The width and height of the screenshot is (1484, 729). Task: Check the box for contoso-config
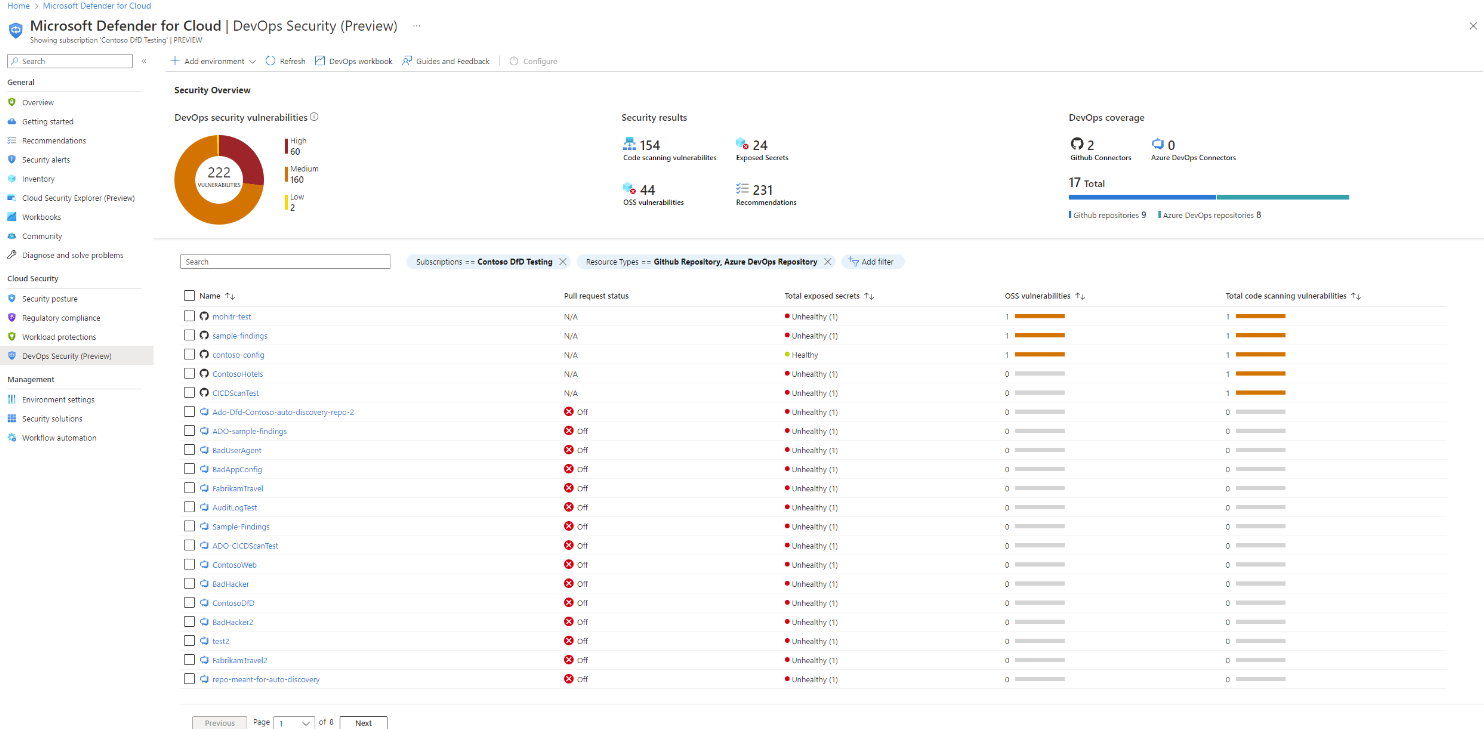click(189, 355)
